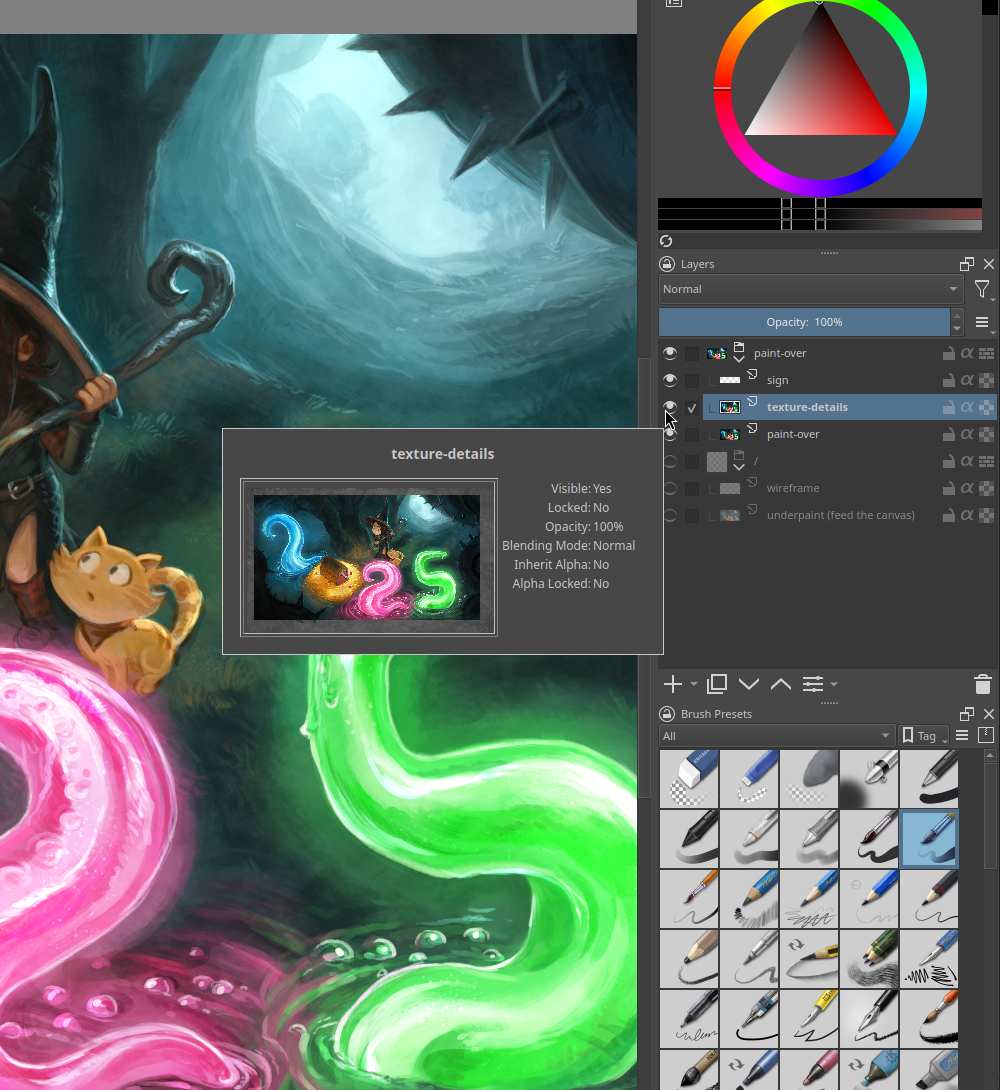Check the selection box for sign layer

692,380
